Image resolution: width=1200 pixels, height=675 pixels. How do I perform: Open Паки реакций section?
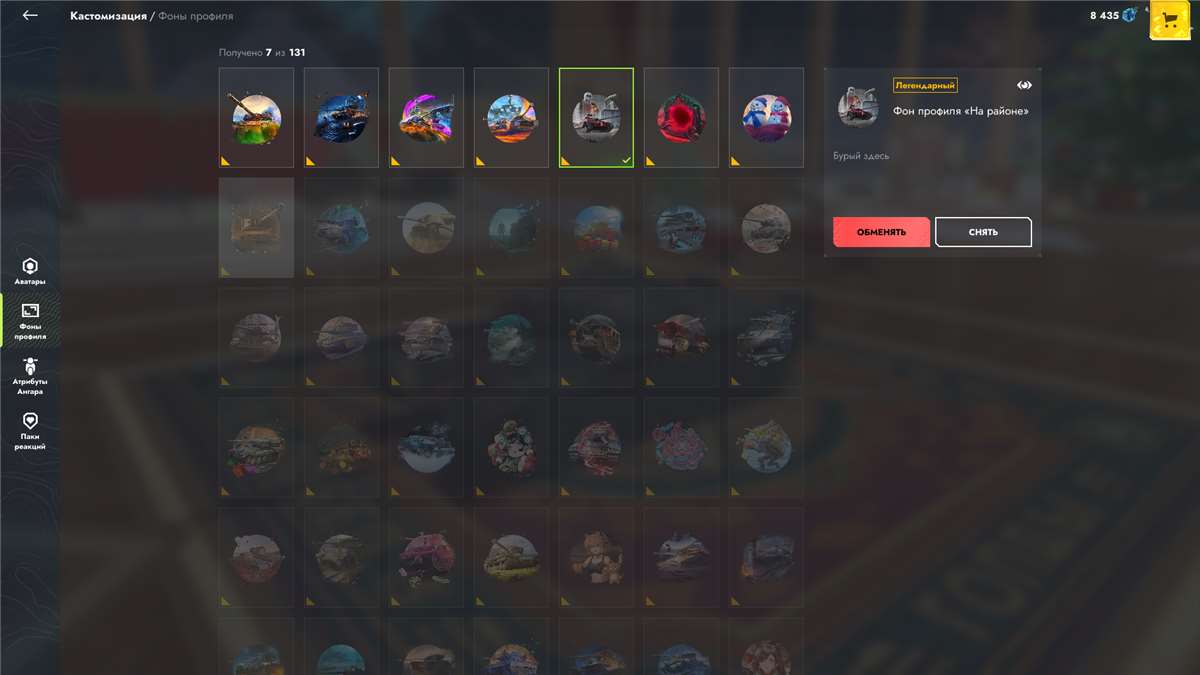[x=30, y=432]
